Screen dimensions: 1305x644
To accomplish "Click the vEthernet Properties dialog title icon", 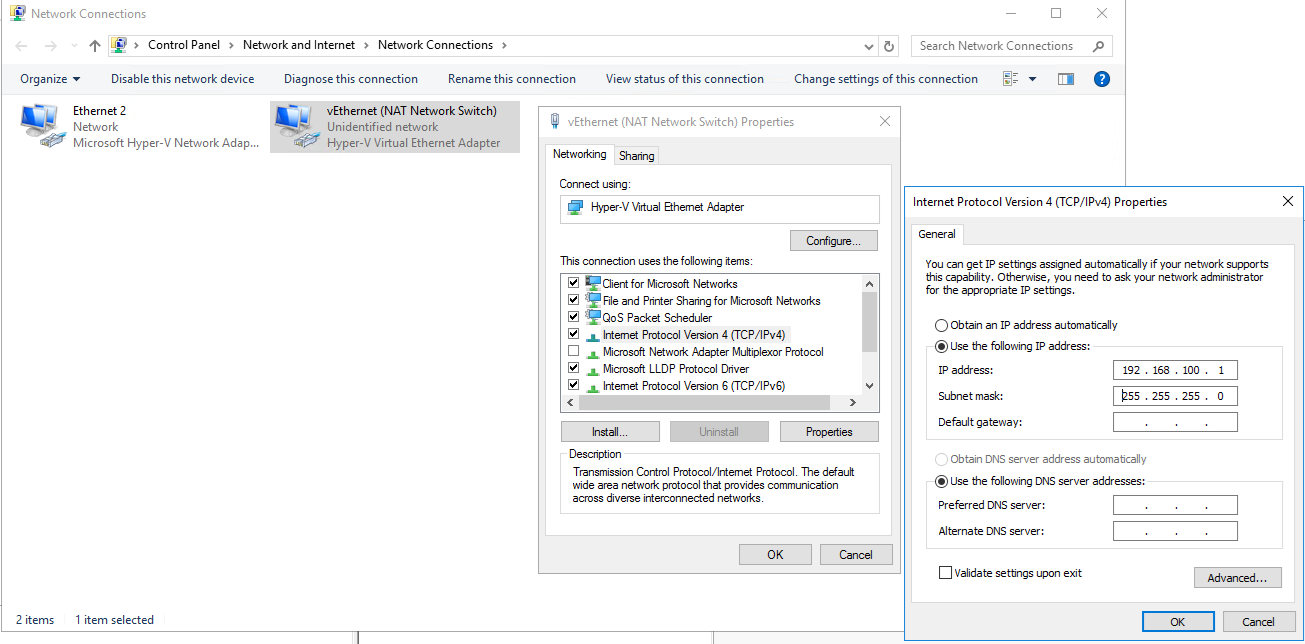I will (x=555, y=122).
